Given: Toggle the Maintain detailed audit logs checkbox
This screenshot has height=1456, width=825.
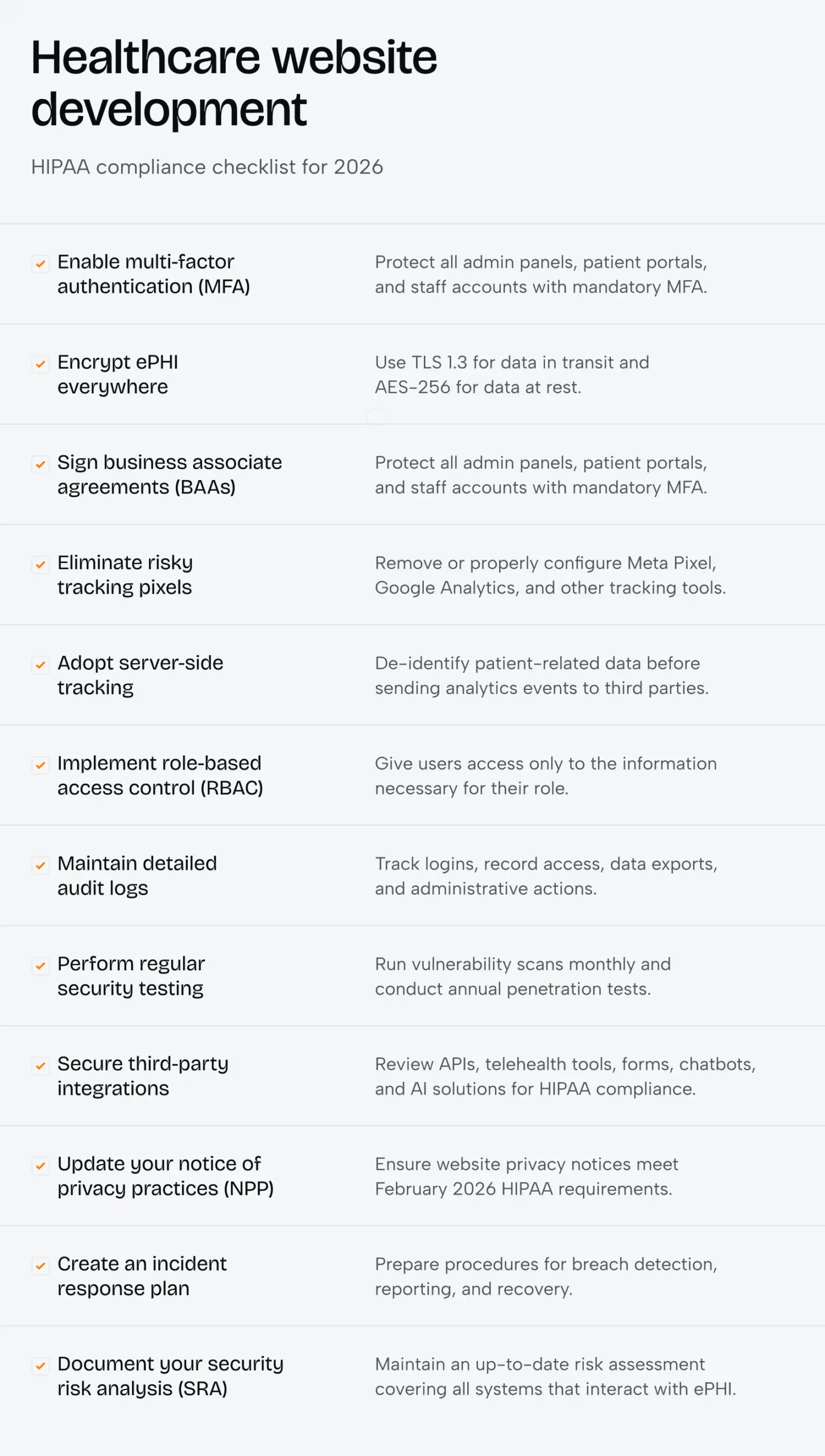Looking at the screenshot, I should [40, 866].
